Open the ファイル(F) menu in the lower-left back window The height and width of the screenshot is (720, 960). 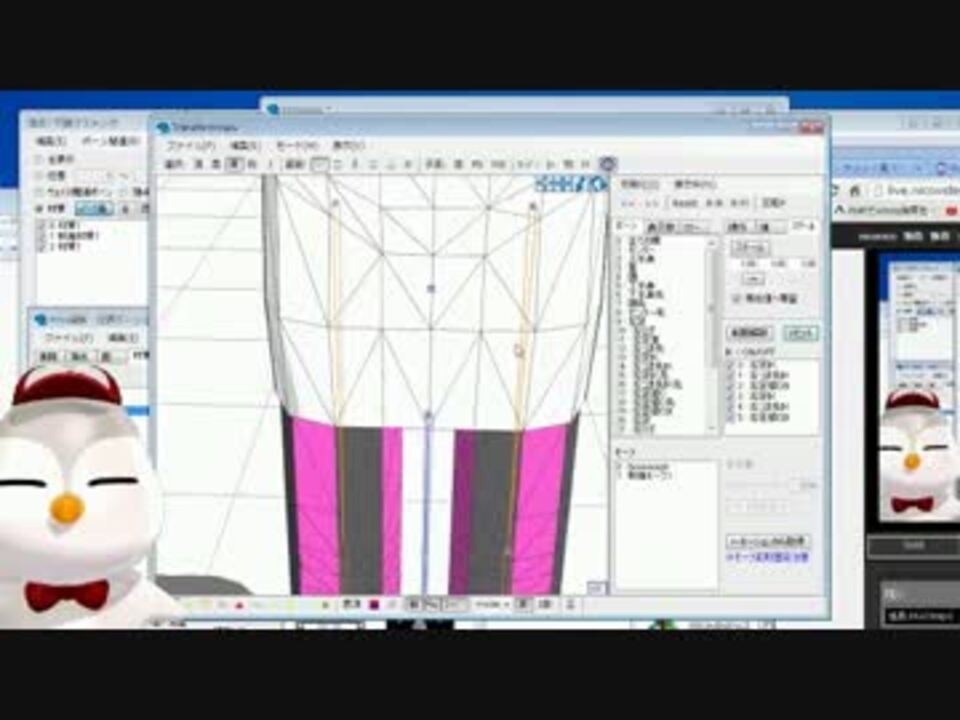click(69, 338)
